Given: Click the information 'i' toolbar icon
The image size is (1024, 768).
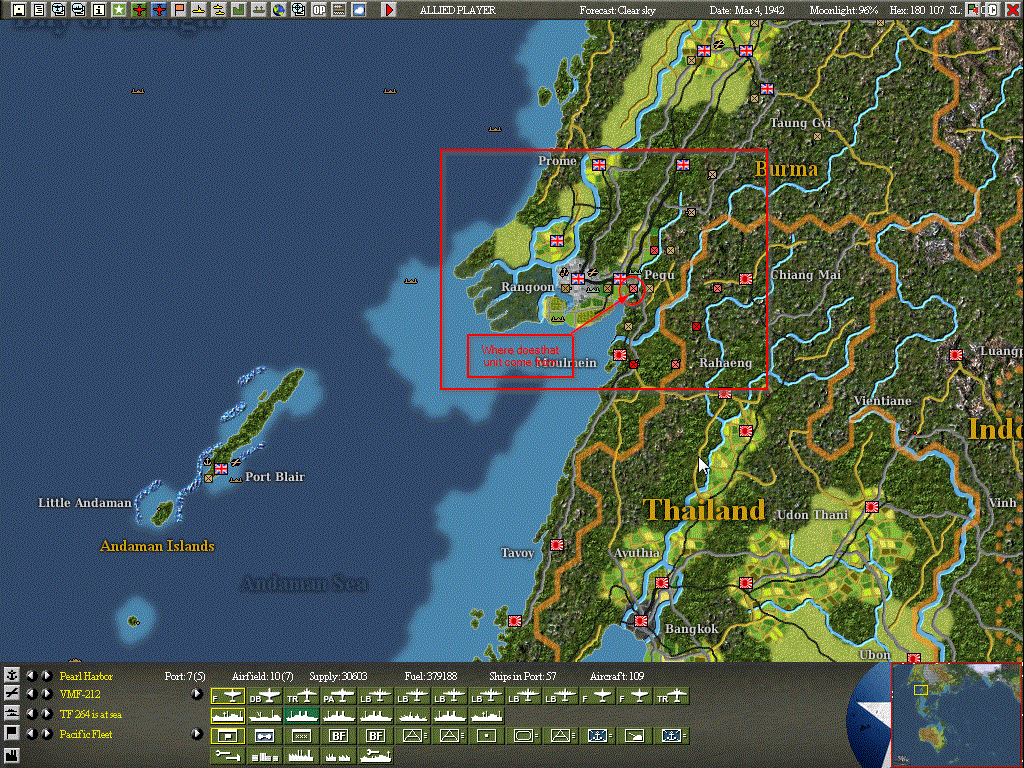Looking at the screenshot, I should [99, 10].
